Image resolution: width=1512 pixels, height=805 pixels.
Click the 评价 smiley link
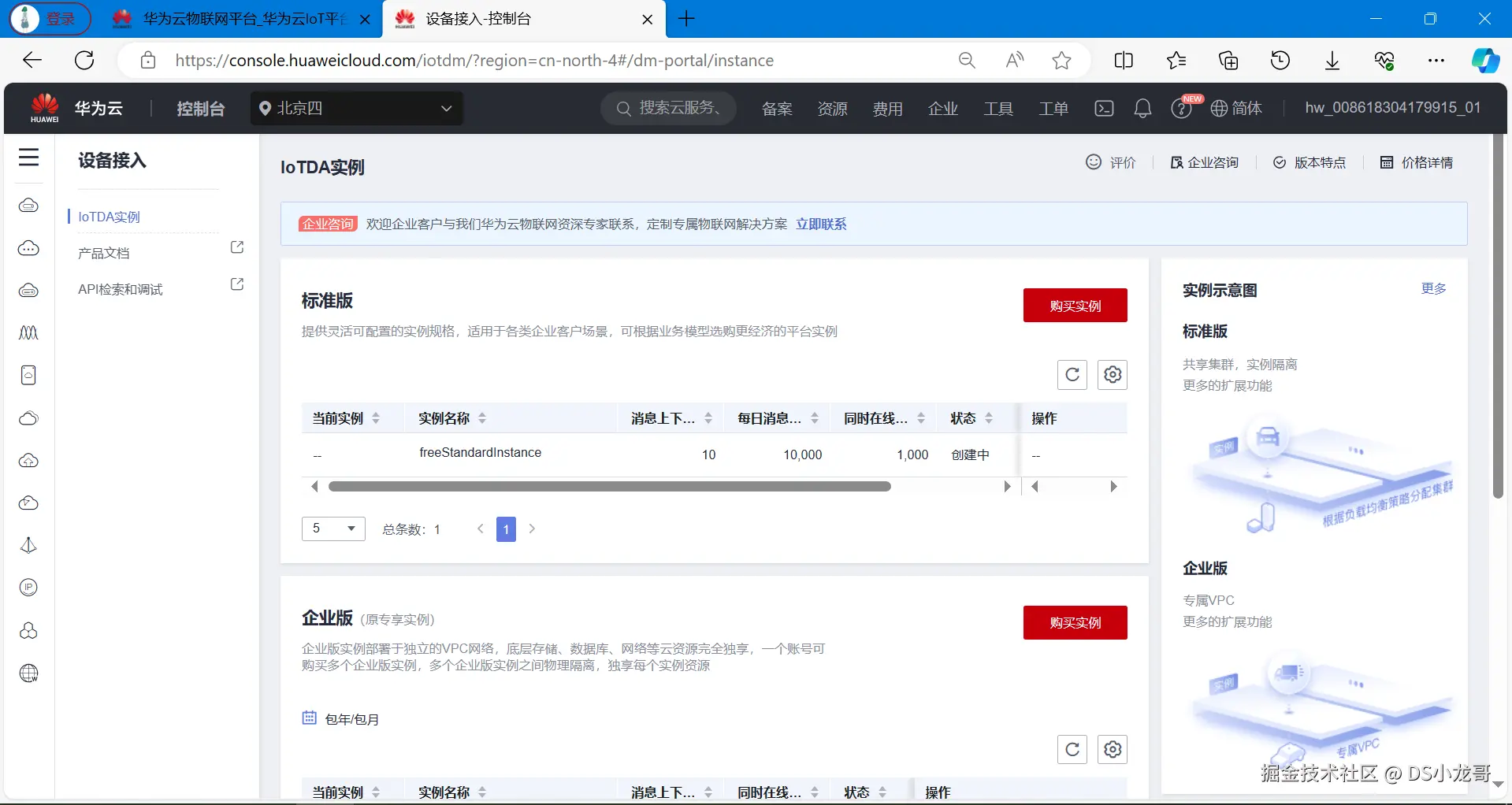(1111, 162)
